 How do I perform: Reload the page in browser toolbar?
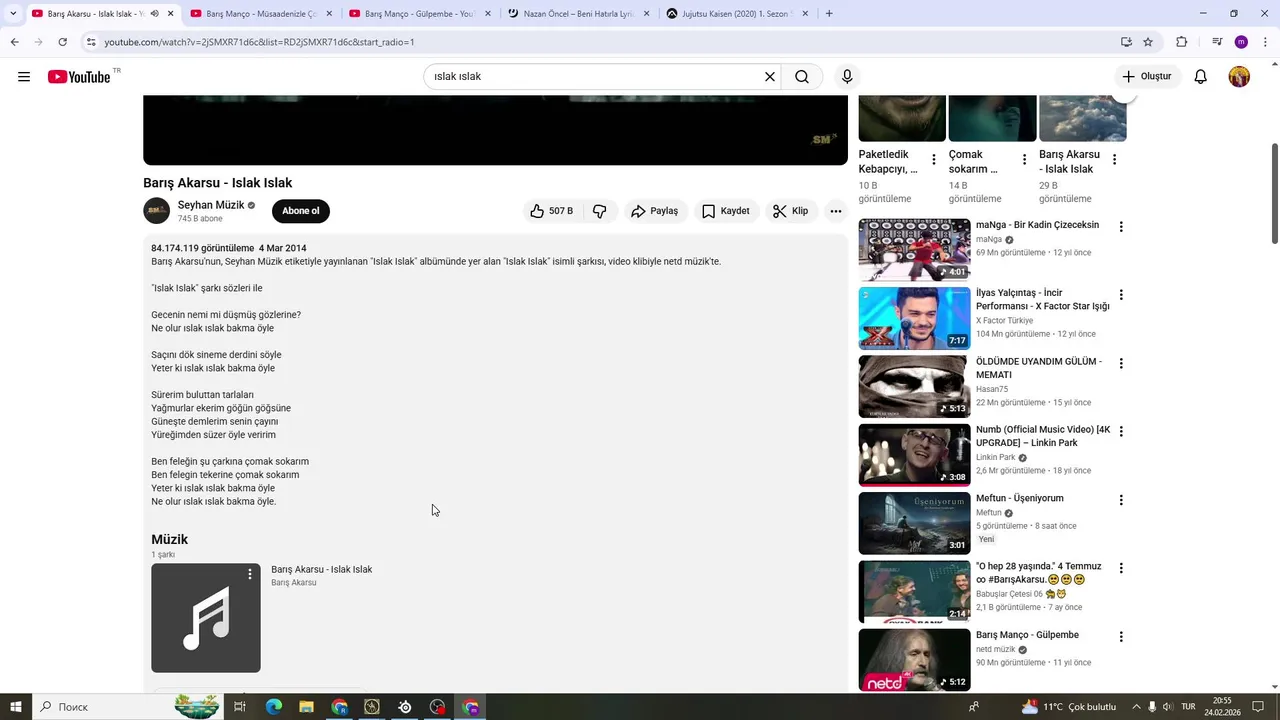click(x=62, y=42)
